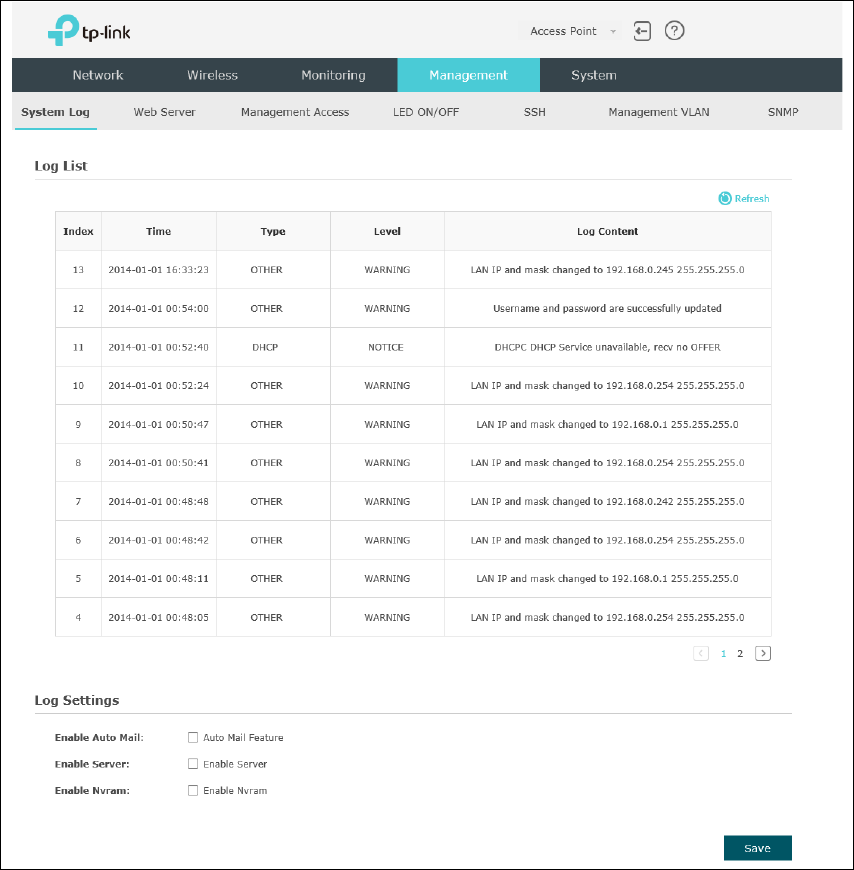Select the System Log sub-tab
The height and width of the screenshot is (870, 854).
click(55, 112)
